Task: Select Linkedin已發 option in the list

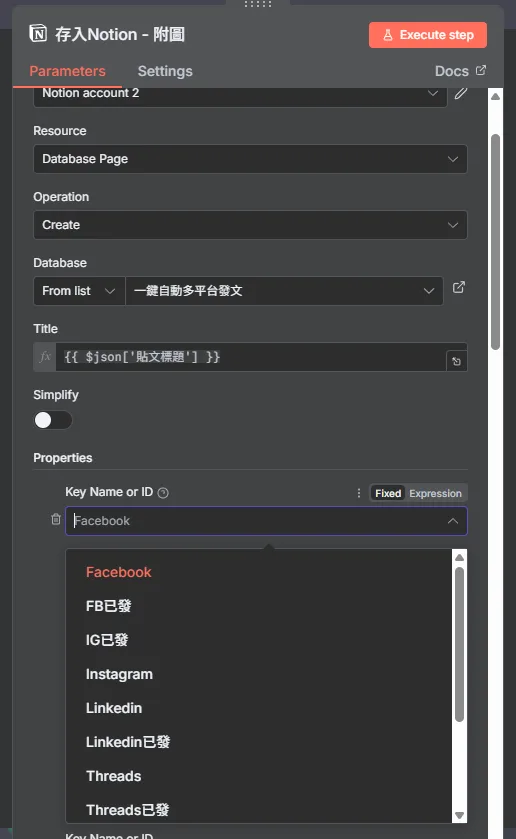Action: [x=259, y=742]
